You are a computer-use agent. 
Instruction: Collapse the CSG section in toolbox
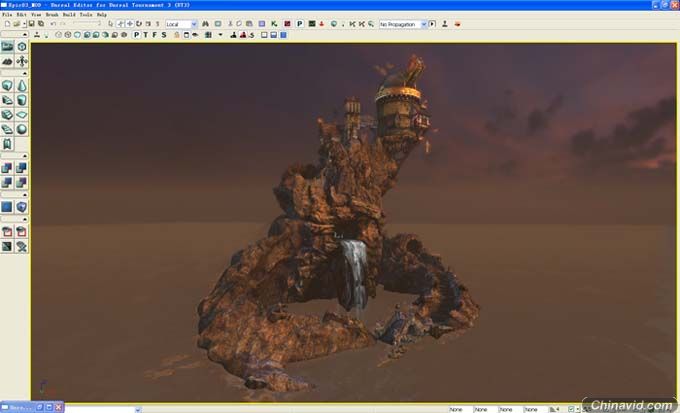pyautogui.click(x=25, y=156)
